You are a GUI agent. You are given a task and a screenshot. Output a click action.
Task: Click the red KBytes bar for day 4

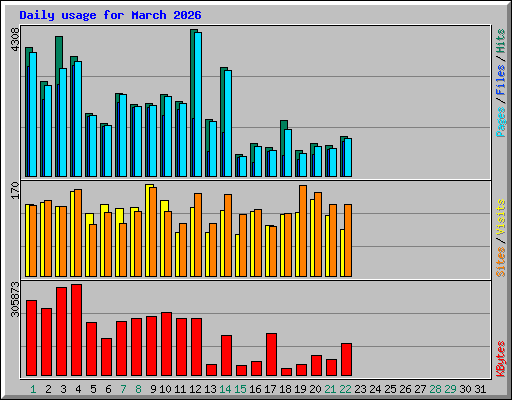coord(76,330)
